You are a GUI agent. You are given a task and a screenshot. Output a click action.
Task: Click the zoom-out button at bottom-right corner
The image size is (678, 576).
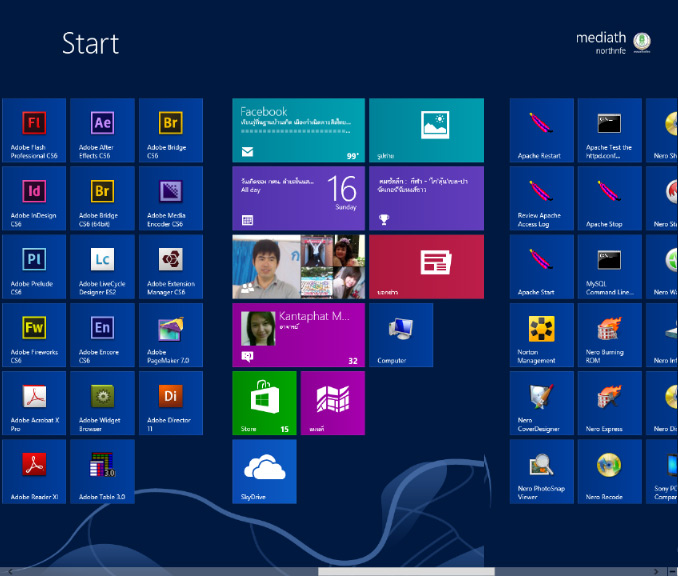tap(673, 572)
